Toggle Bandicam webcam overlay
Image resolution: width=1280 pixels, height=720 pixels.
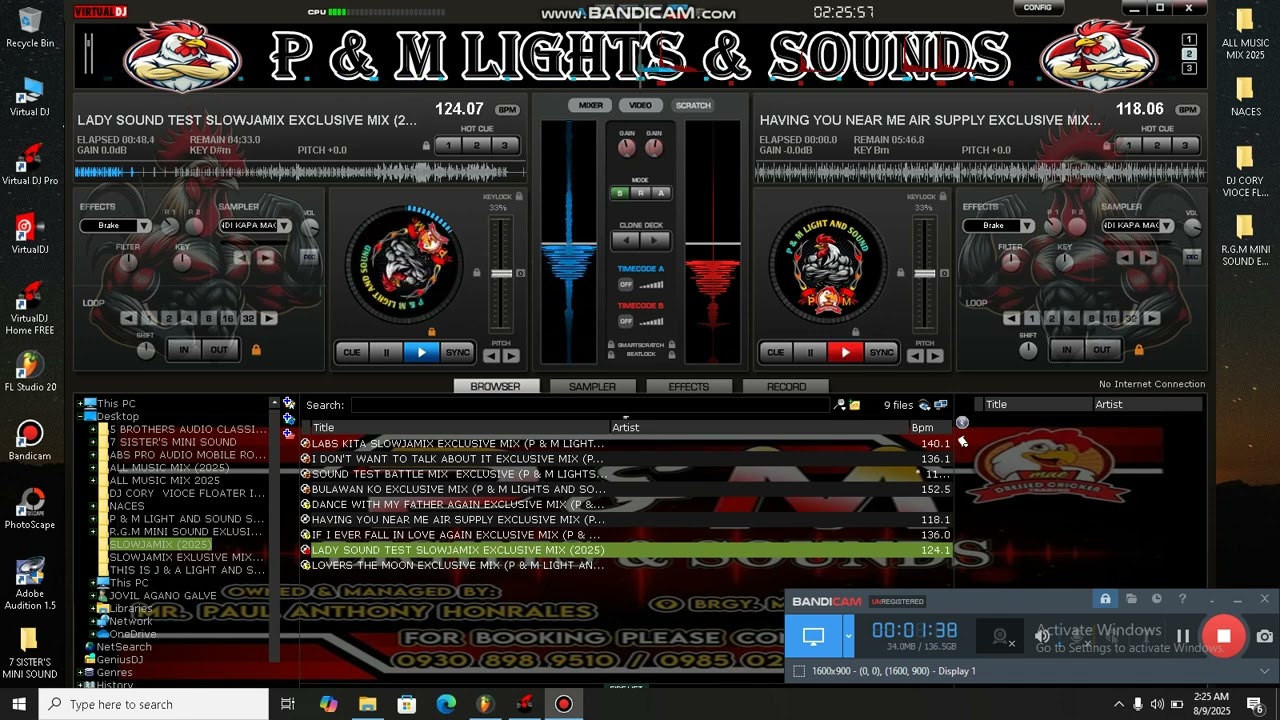[1001, 637]
